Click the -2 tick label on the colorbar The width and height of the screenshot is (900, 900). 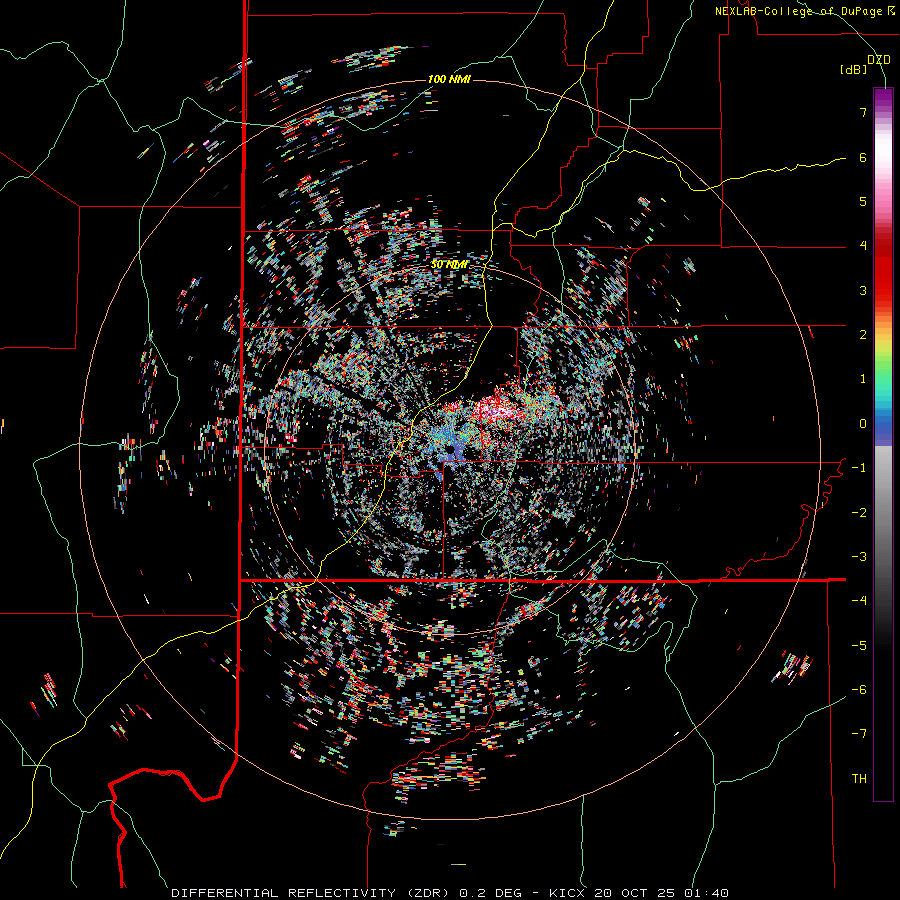[859, 512]
